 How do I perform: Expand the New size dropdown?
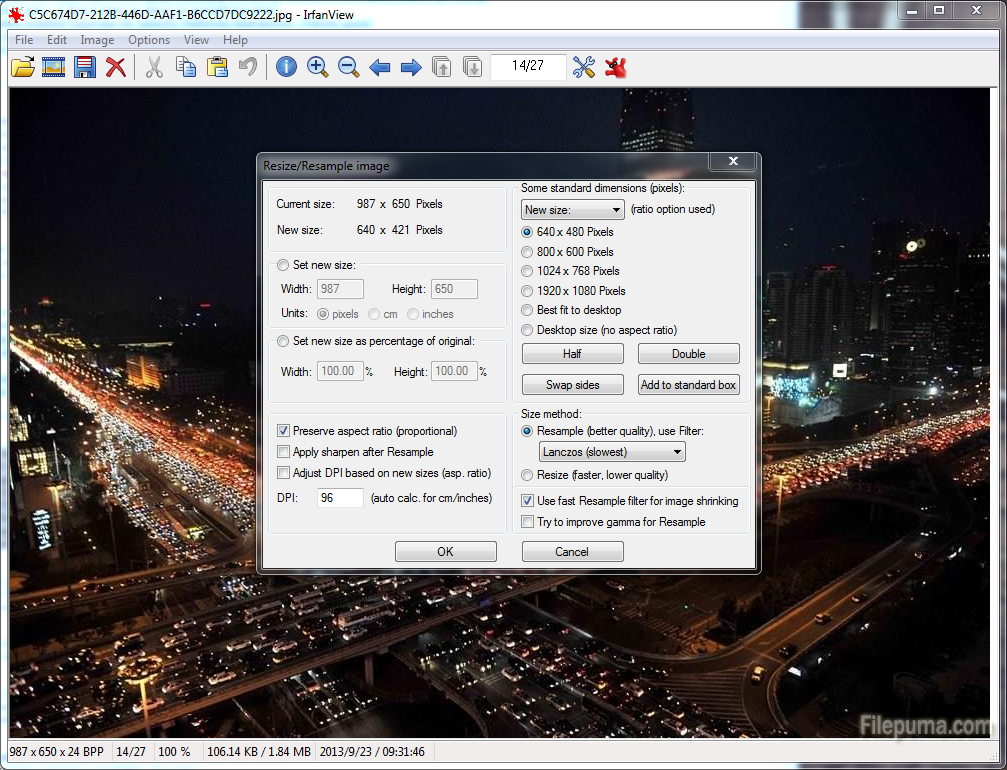[x=572, y=210]
